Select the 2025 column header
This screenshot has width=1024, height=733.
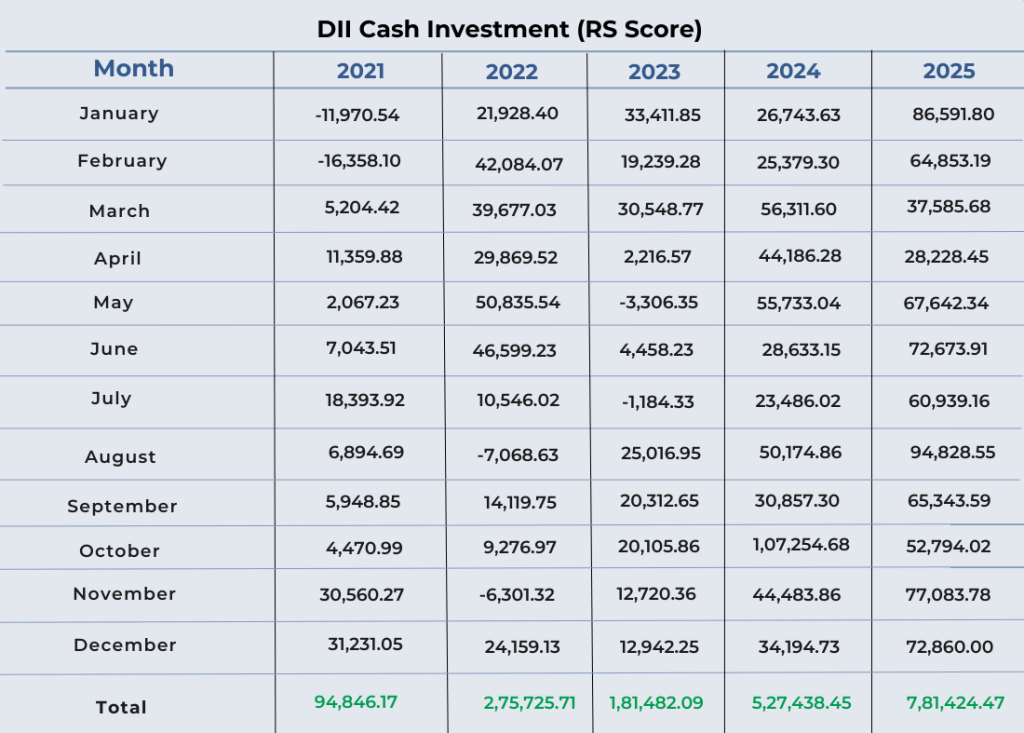coord(946,70)
